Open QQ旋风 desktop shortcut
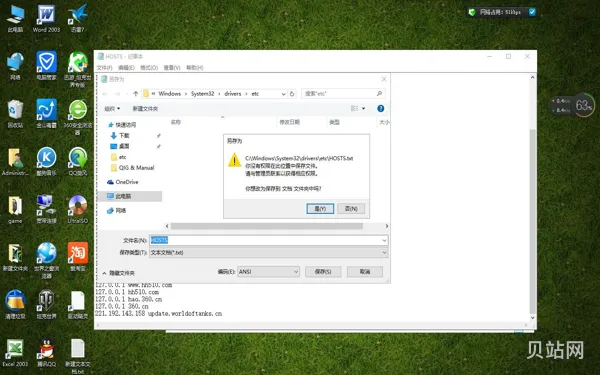The width and height of the screenshot is (600, 375). pyautogui.click(x=78, y=161)
